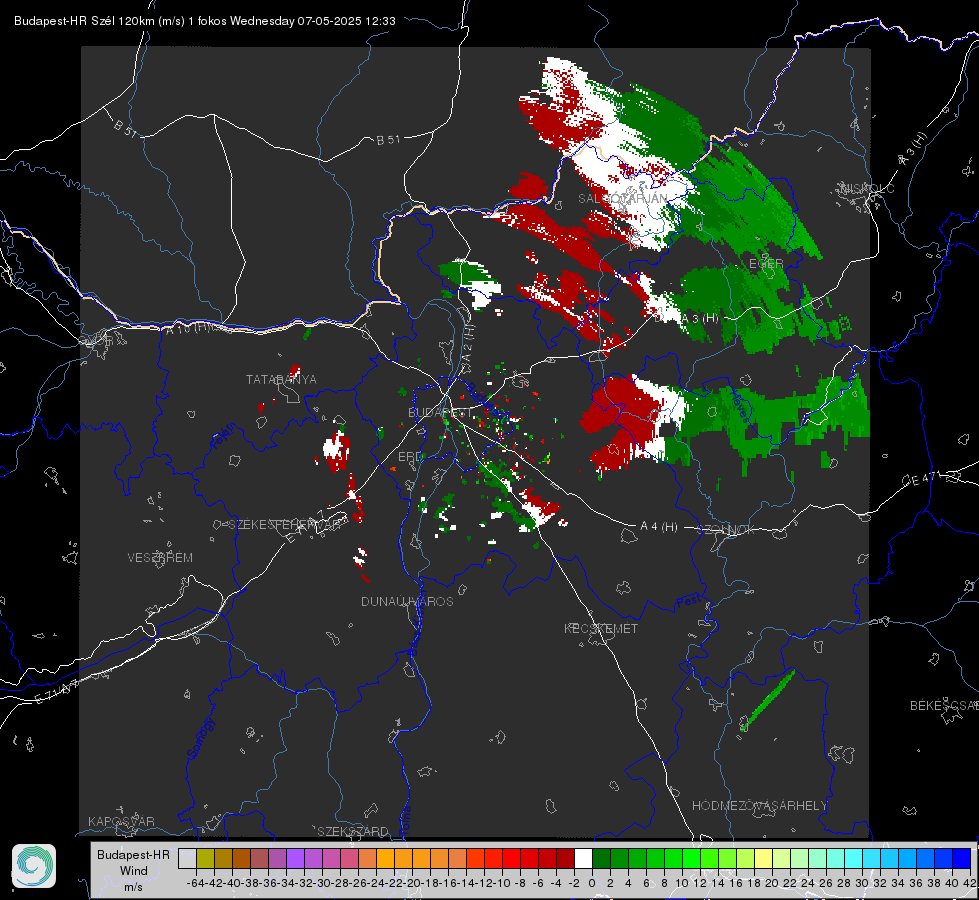
Task: Select the bright purple swatch between -34 and -32
Action: (x=295, y=858)
